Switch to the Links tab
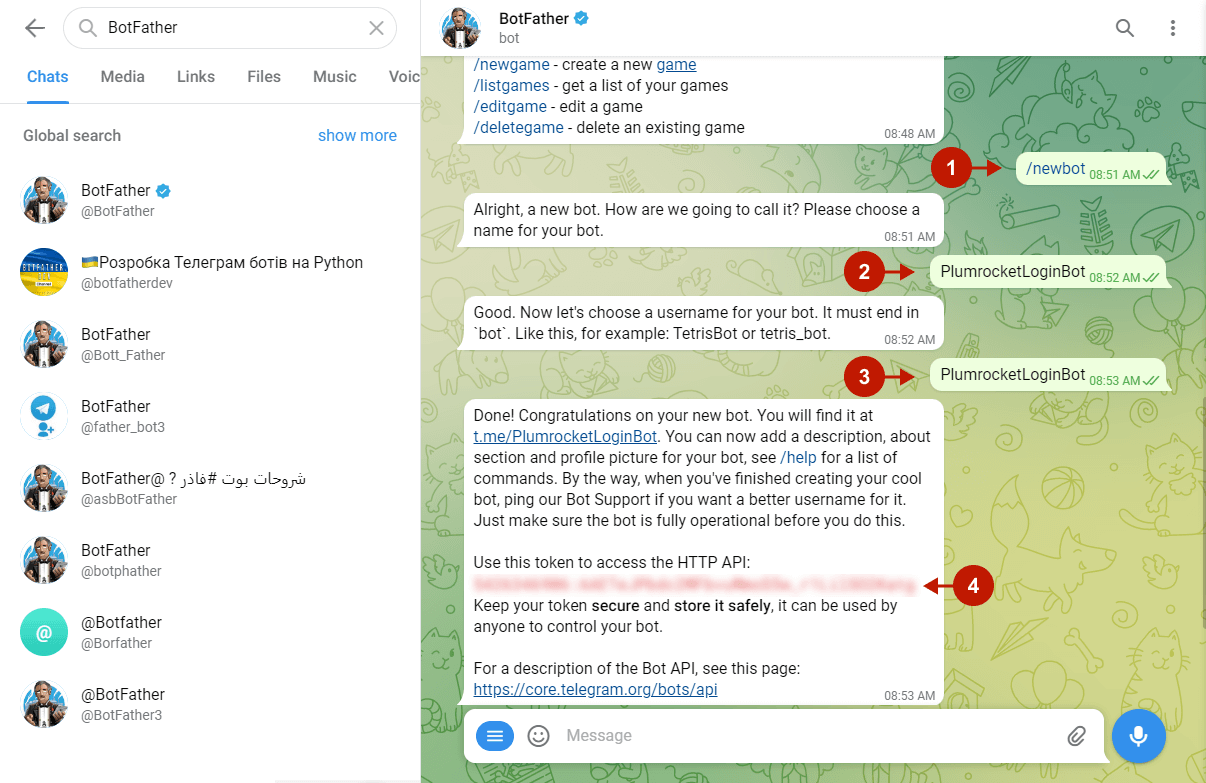The width and height of the screenshot is (1206, 783). (196, 77)
